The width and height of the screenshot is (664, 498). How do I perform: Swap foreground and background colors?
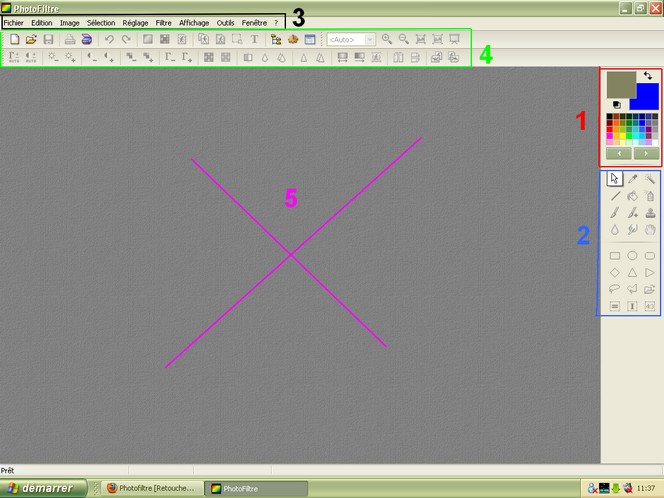coord(648,76)
